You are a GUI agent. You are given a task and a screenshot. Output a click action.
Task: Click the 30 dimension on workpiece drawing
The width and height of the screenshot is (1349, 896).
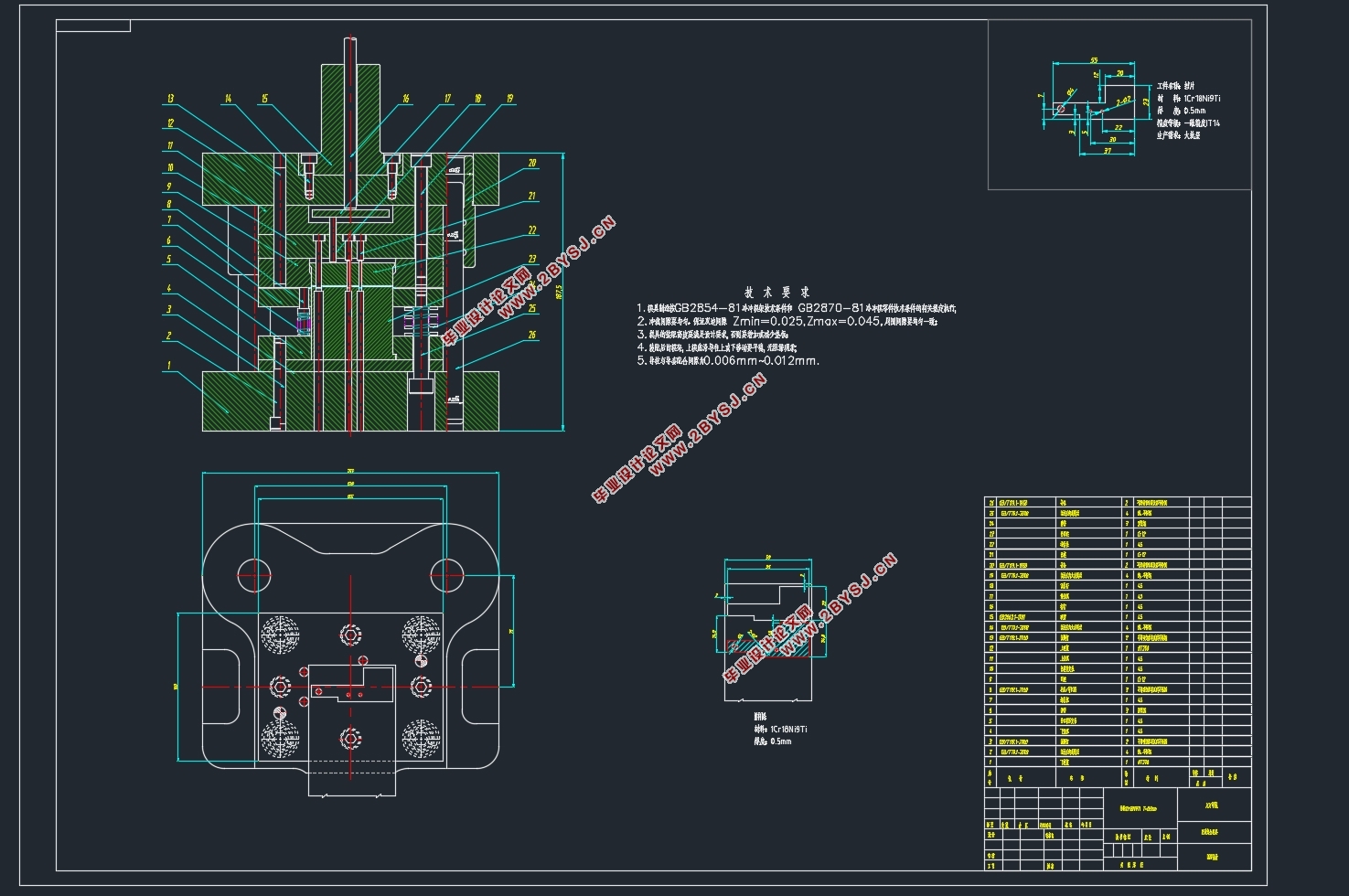1112,139
